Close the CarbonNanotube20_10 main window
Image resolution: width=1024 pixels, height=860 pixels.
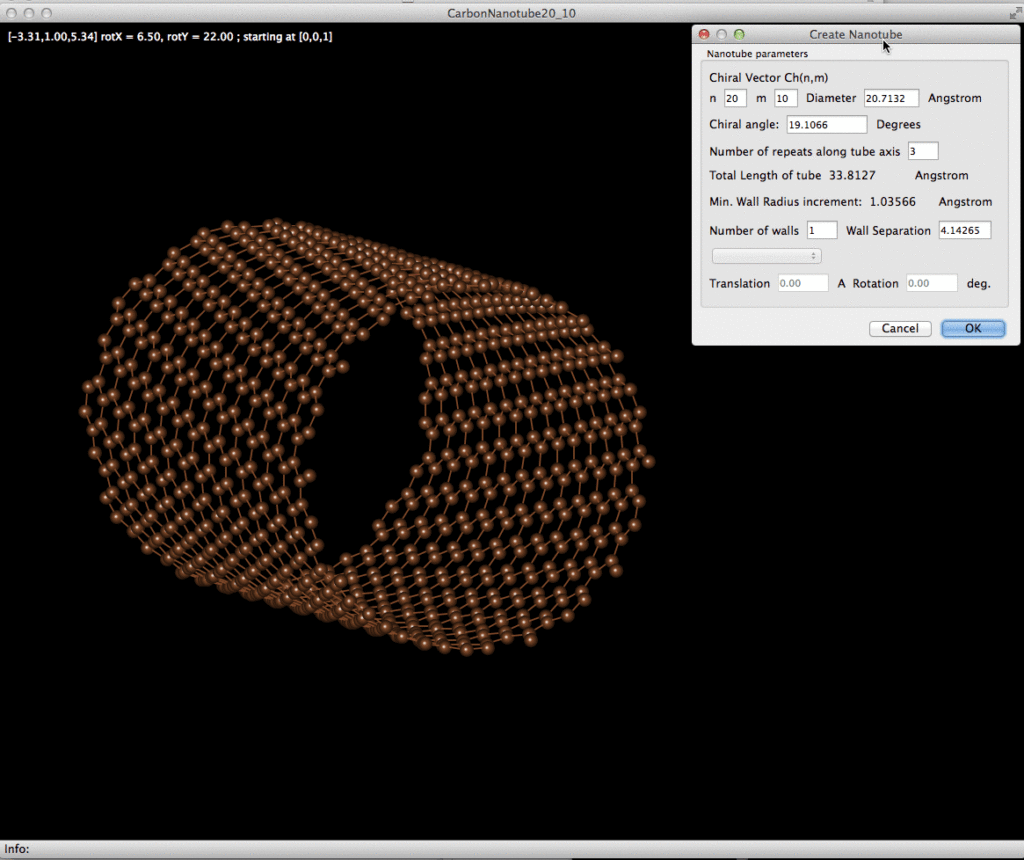coord(12,13)
